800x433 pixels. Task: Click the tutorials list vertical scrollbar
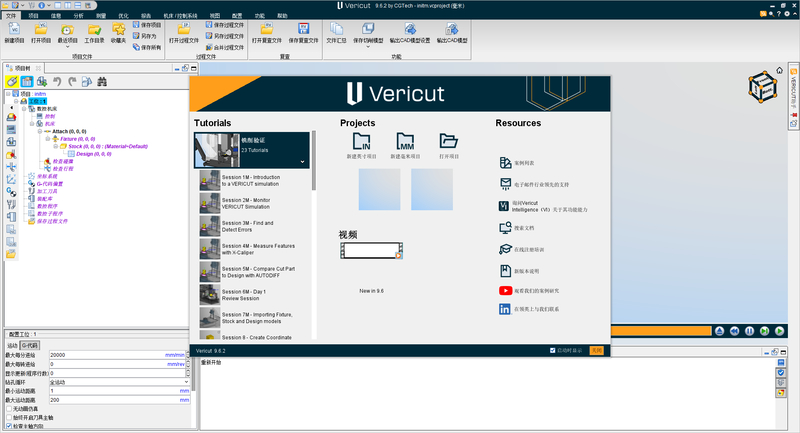314,161
